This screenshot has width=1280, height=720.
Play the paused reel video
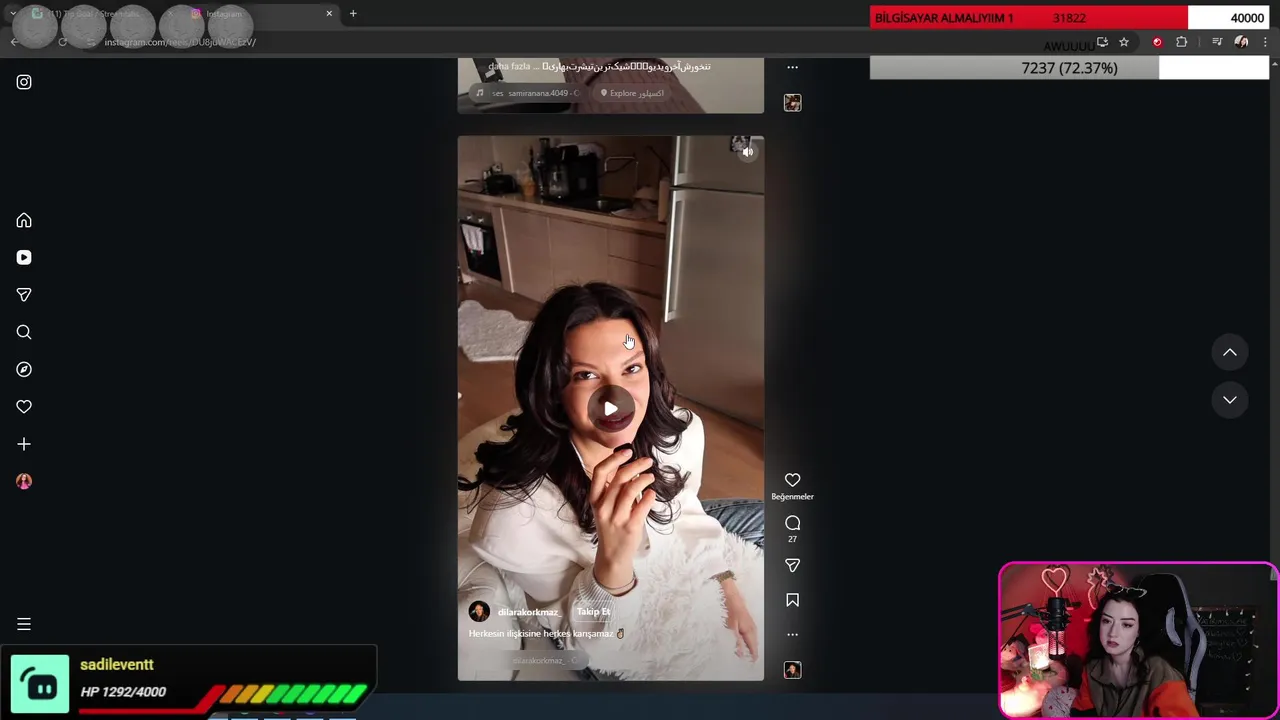[610, 408]
